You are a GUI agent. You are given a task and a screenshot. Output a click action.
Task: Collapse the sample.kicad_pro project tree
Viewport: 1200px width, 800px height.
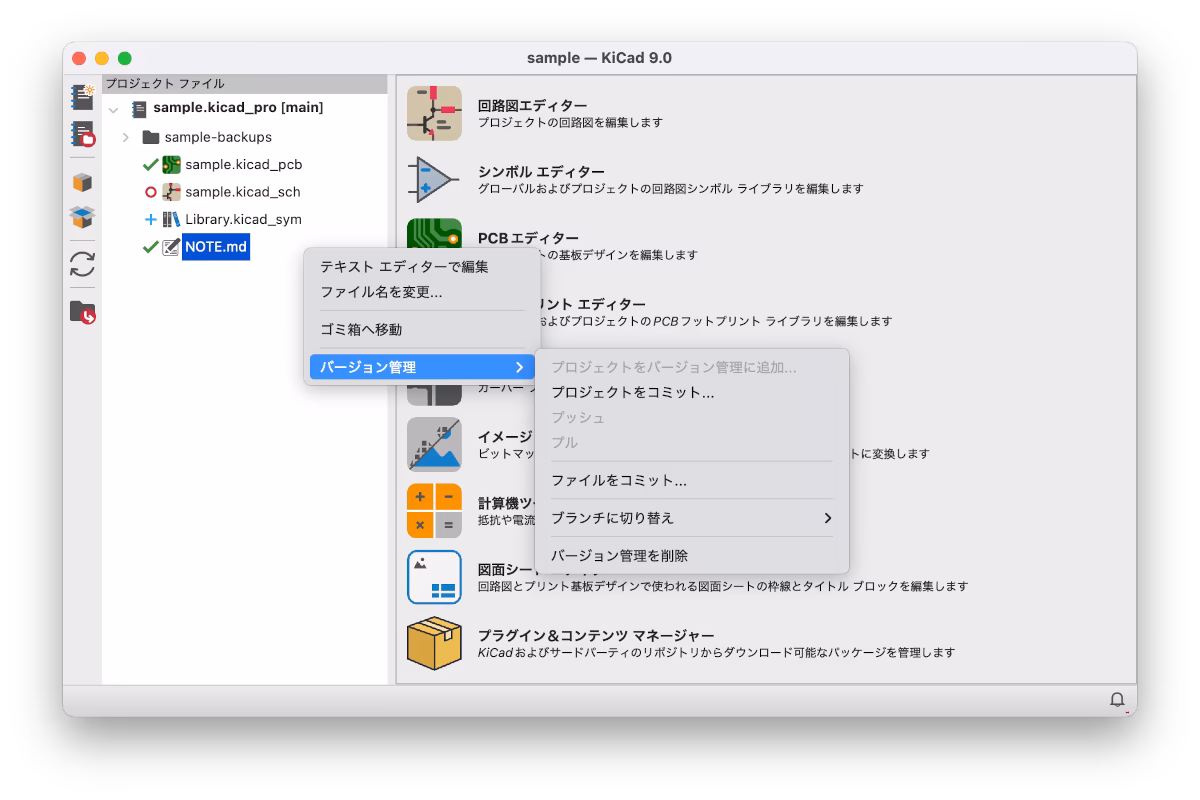(113, 109)
